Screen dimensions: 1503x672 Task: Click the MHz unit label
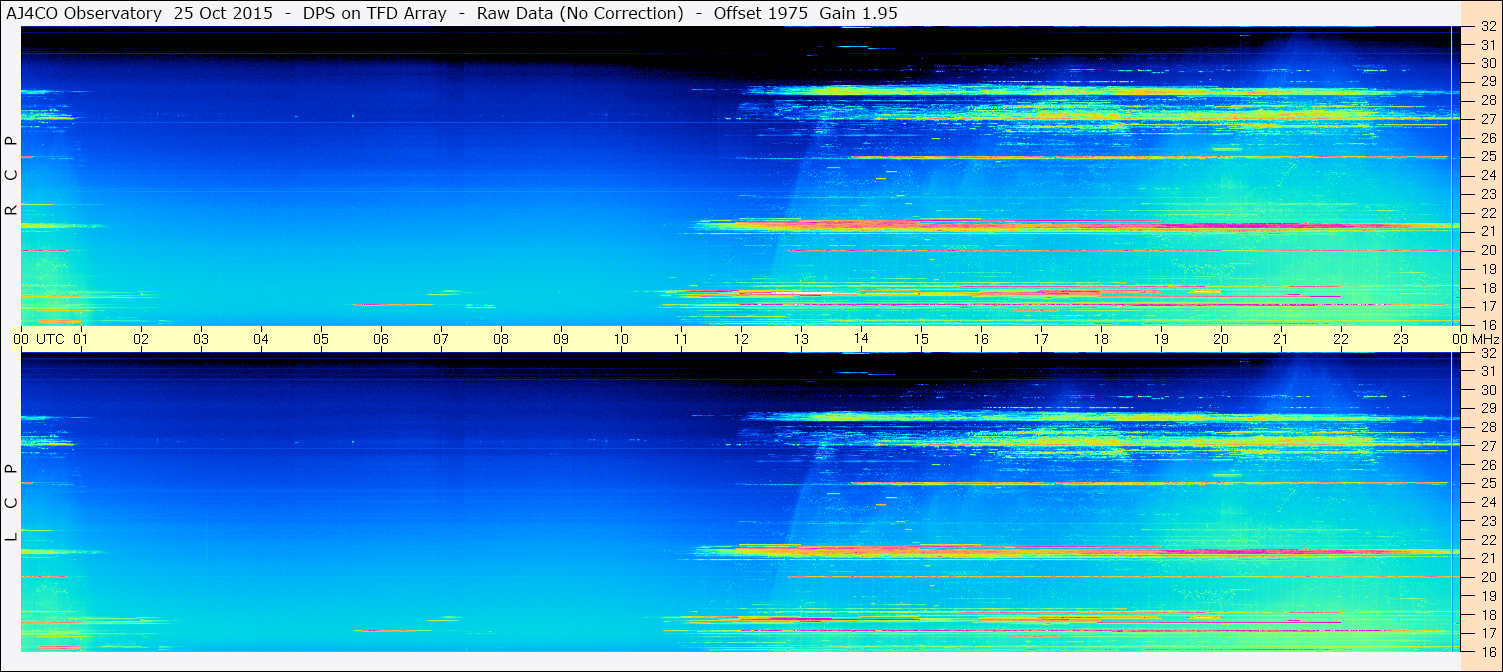tap(1485, 339)
